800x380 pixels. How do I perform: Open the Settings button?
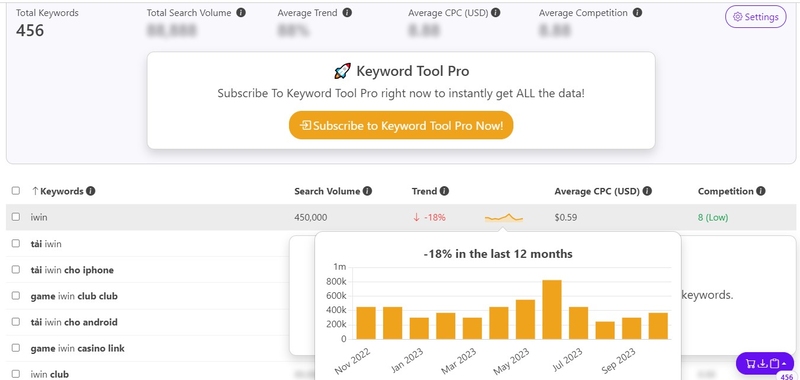[x=756, y=17]
